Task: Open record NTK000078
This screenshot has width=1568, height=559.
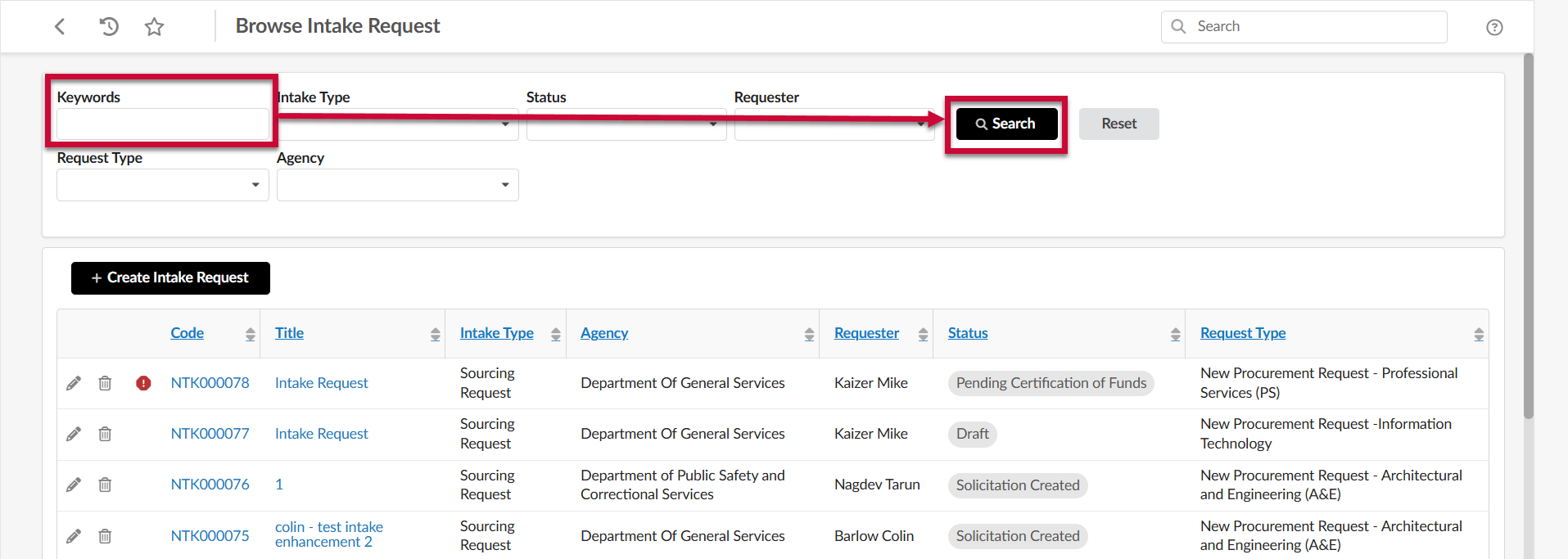Action: [210, 383]
